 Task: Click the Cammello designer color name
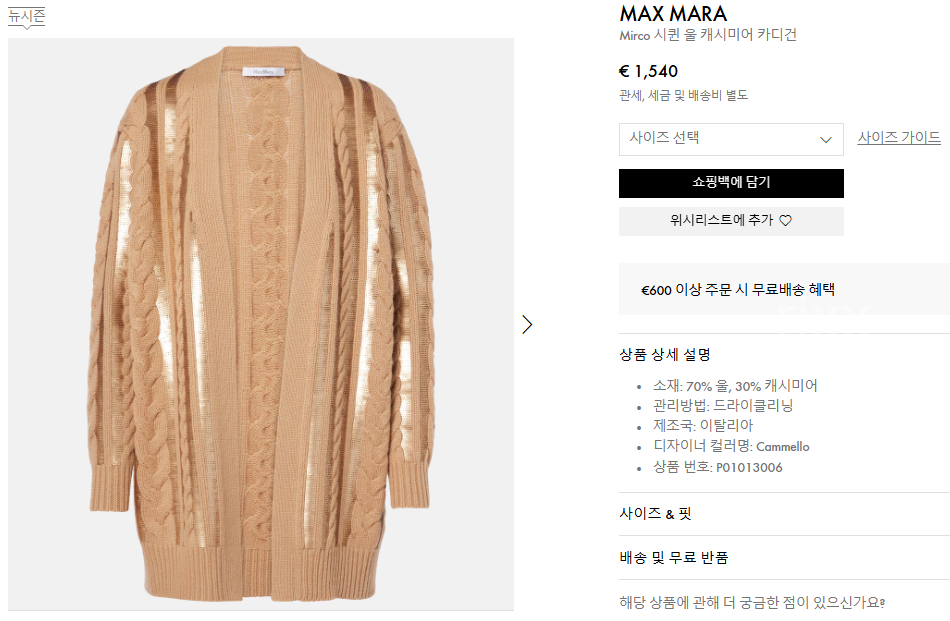tap(782, 447)
